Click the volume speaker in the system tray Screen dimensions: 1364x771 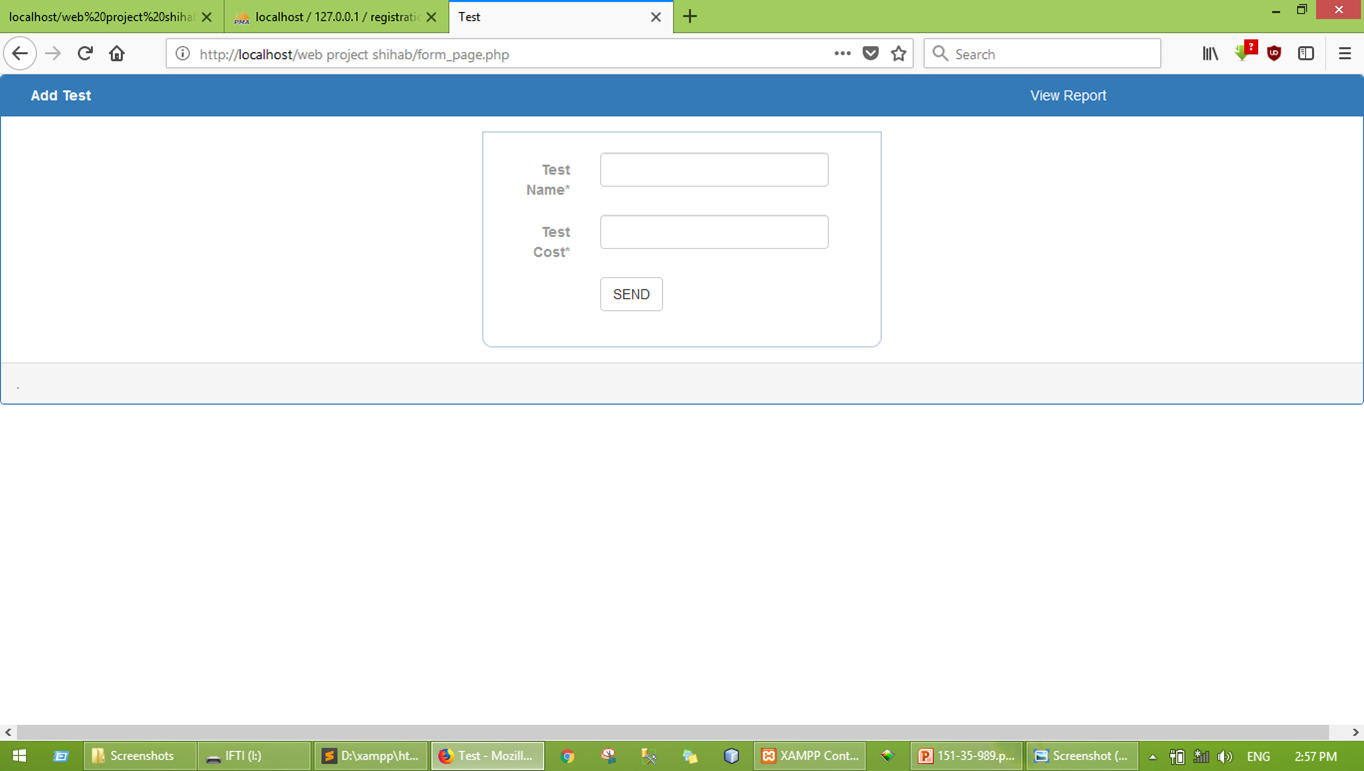point(1225,756)
